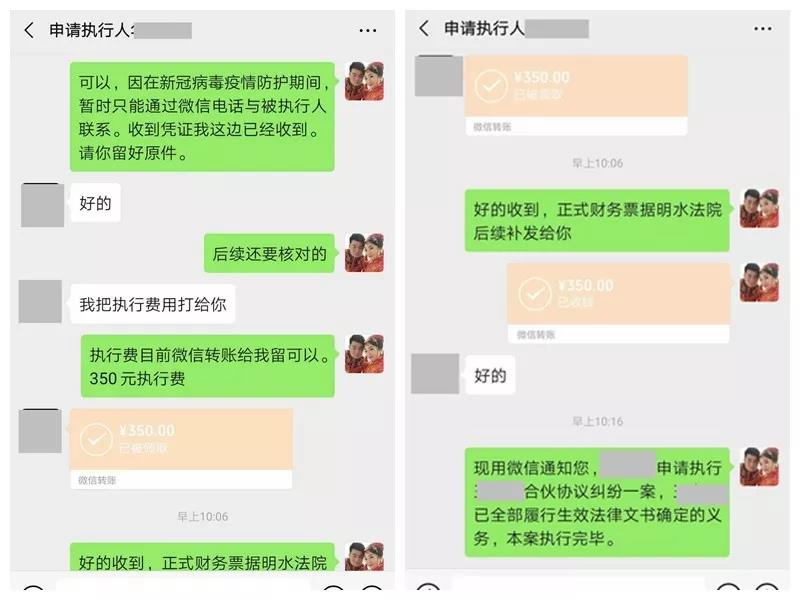This screenshot has width=800, height=600.
Task: Tap couple avatar beside 本案执行完毕 message
Action: pyautogui.click(x=759, y=467)
